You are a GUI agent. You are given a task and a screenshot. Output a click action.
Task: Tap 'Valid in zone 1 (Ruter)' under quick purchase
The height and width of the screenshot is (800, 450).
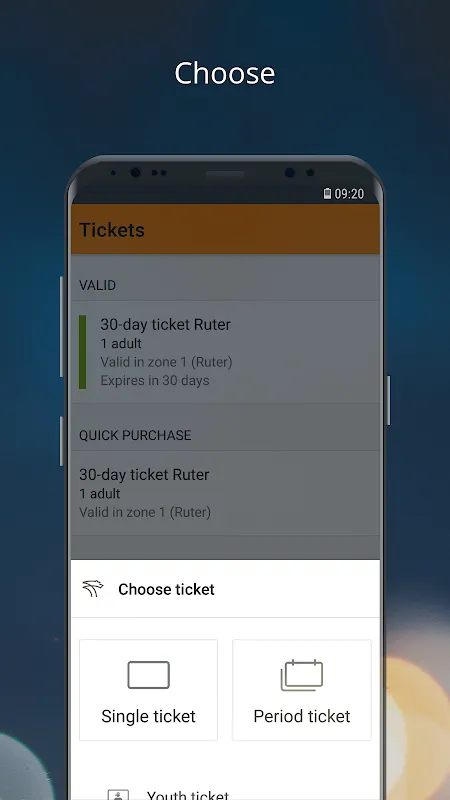(x=145, y=512)
